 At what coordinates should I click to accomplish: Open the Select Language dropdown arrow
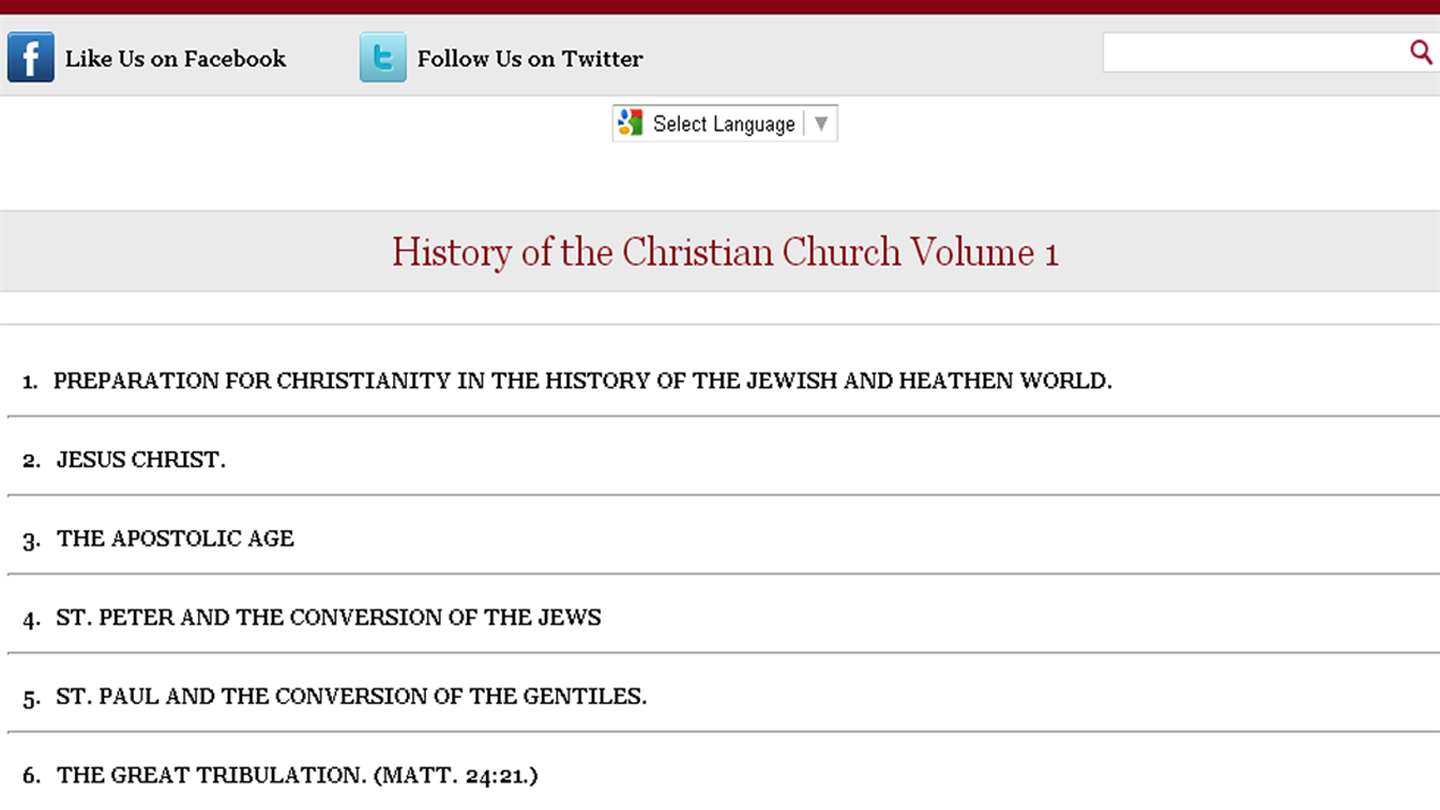(x=821, y=123)
